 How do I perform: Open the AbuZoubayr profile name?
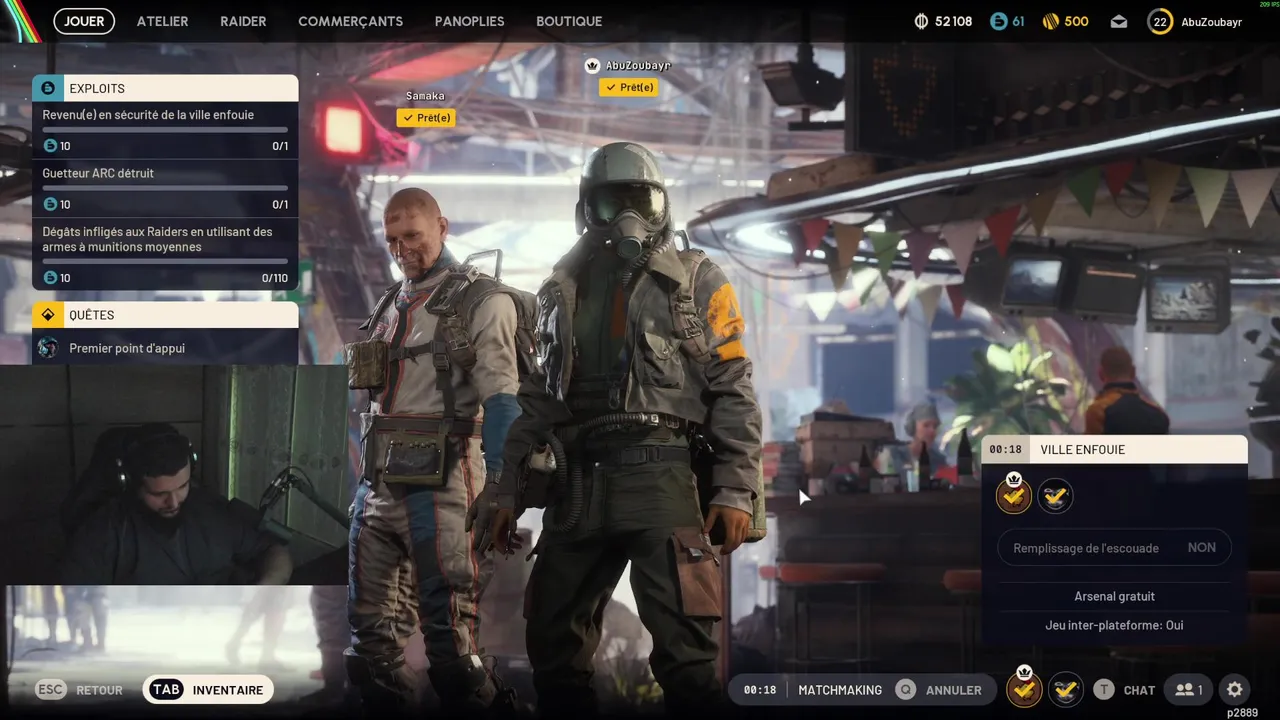pos(1211,21)
